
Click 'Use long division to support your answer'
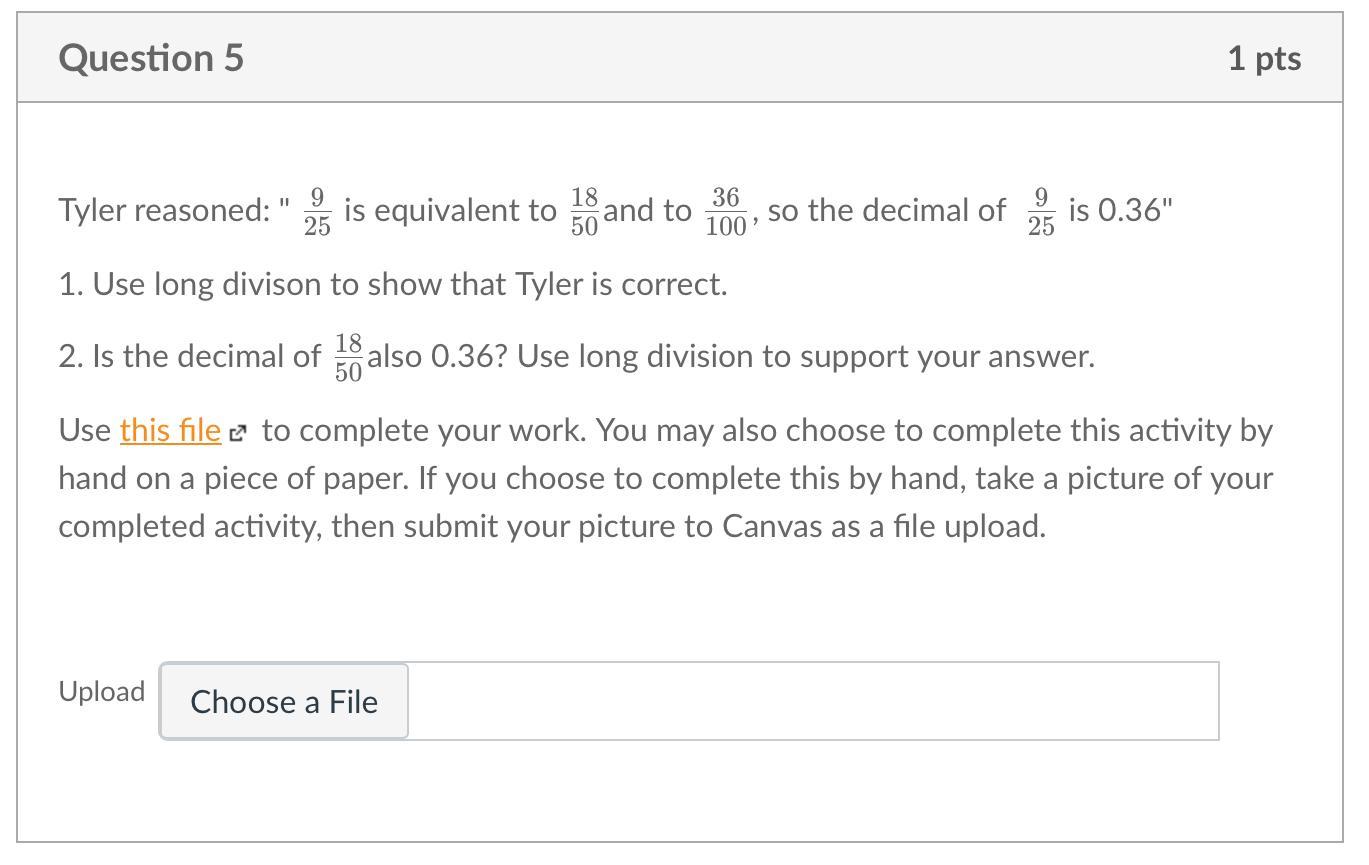point(805,357)
